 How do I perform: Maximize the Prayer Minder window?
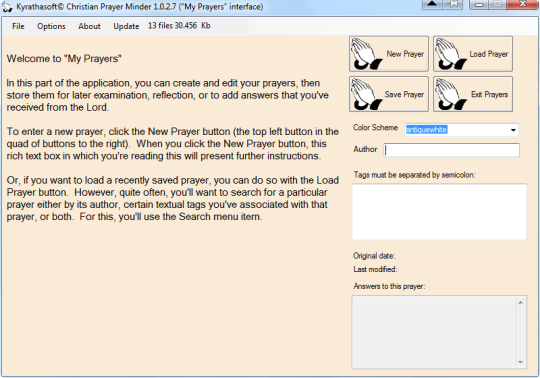498,4
